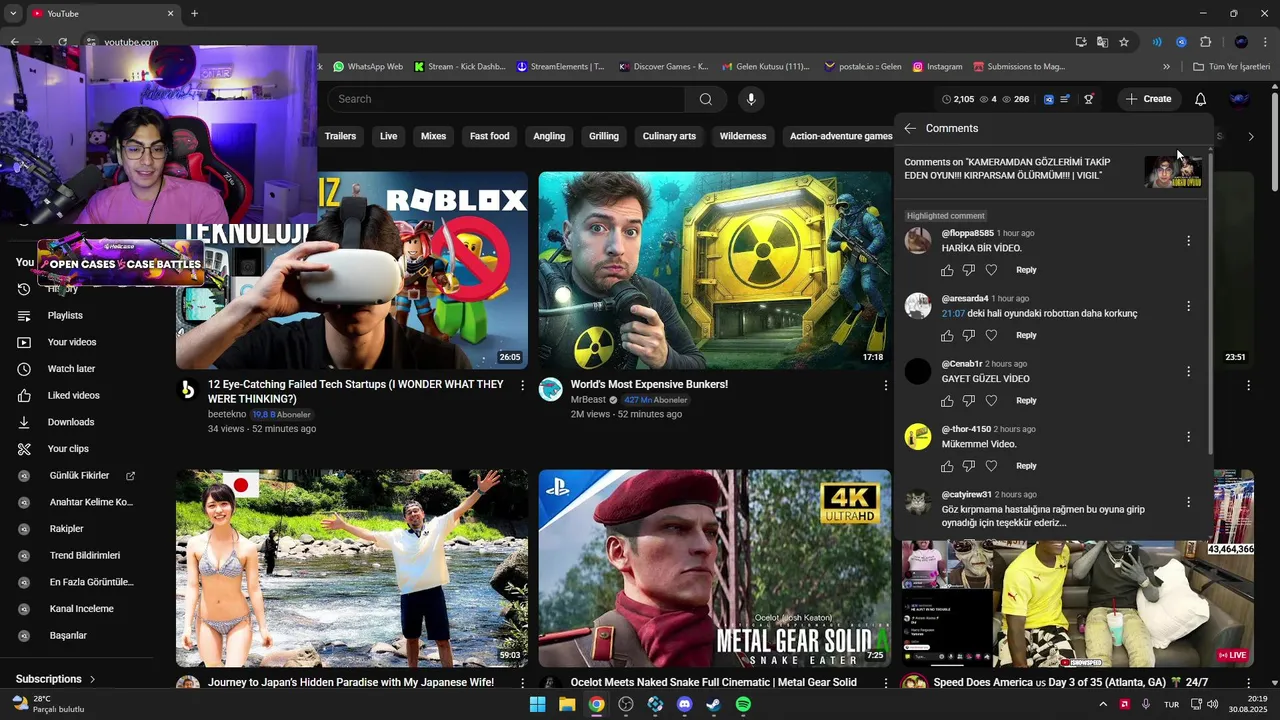This screenshot has width=1280, height=720.
Task: Select the Grilling filter chip
Action: tap(604, 136)
